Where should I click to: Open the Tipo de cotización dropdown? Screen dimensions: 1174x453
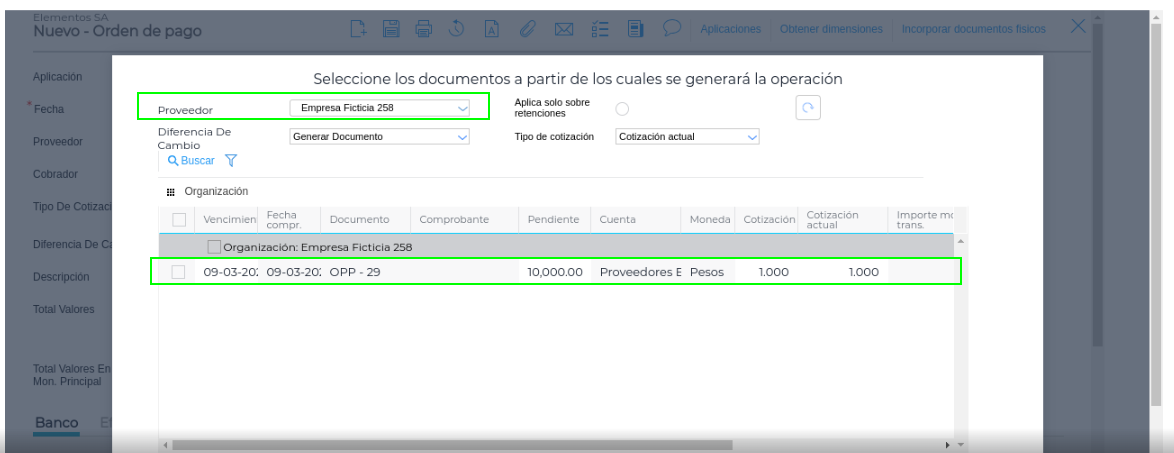(687, 137)
